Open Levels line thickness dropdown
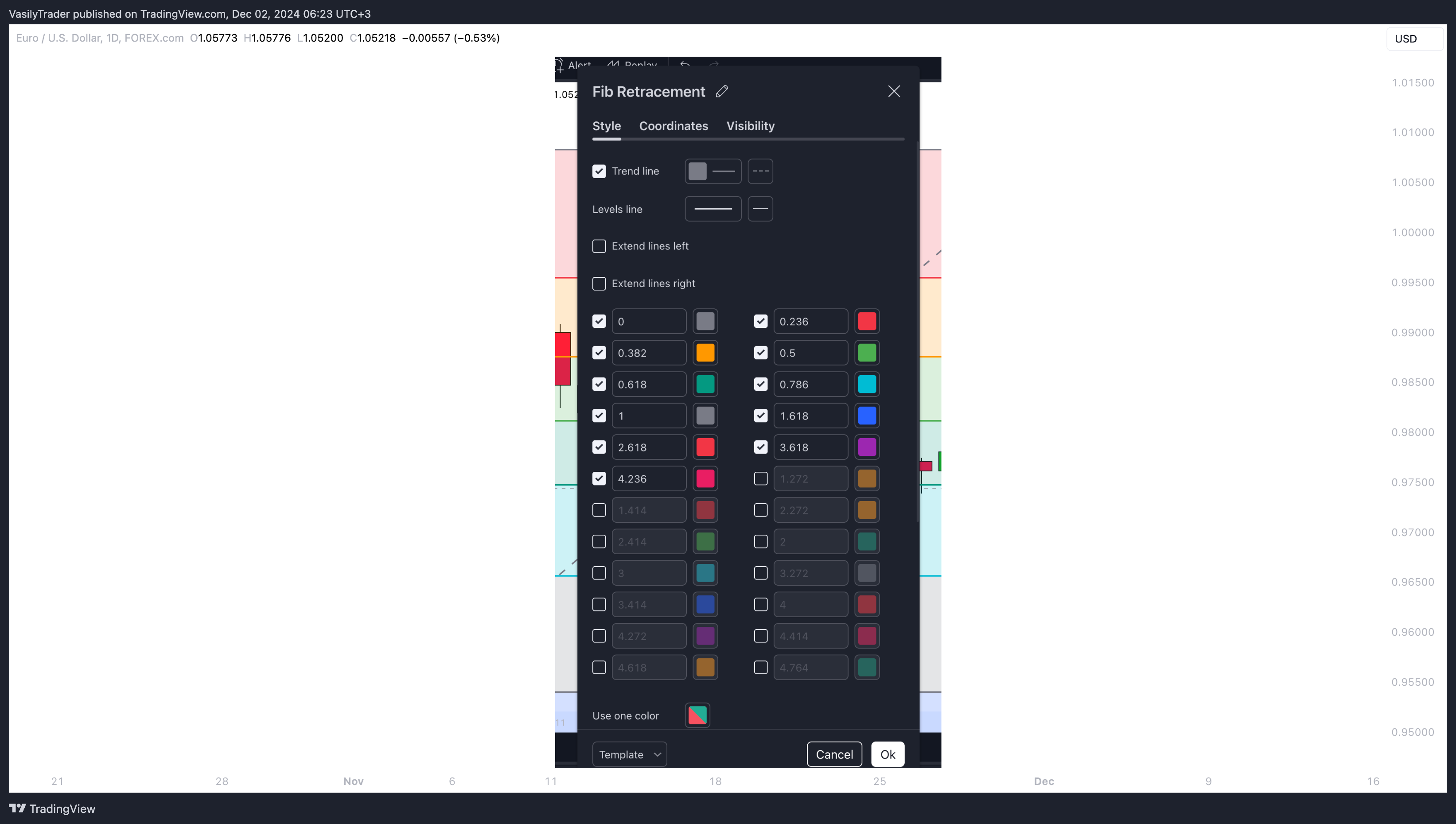The width and height of the screenshot is (1456, 824). click(713, 209)
